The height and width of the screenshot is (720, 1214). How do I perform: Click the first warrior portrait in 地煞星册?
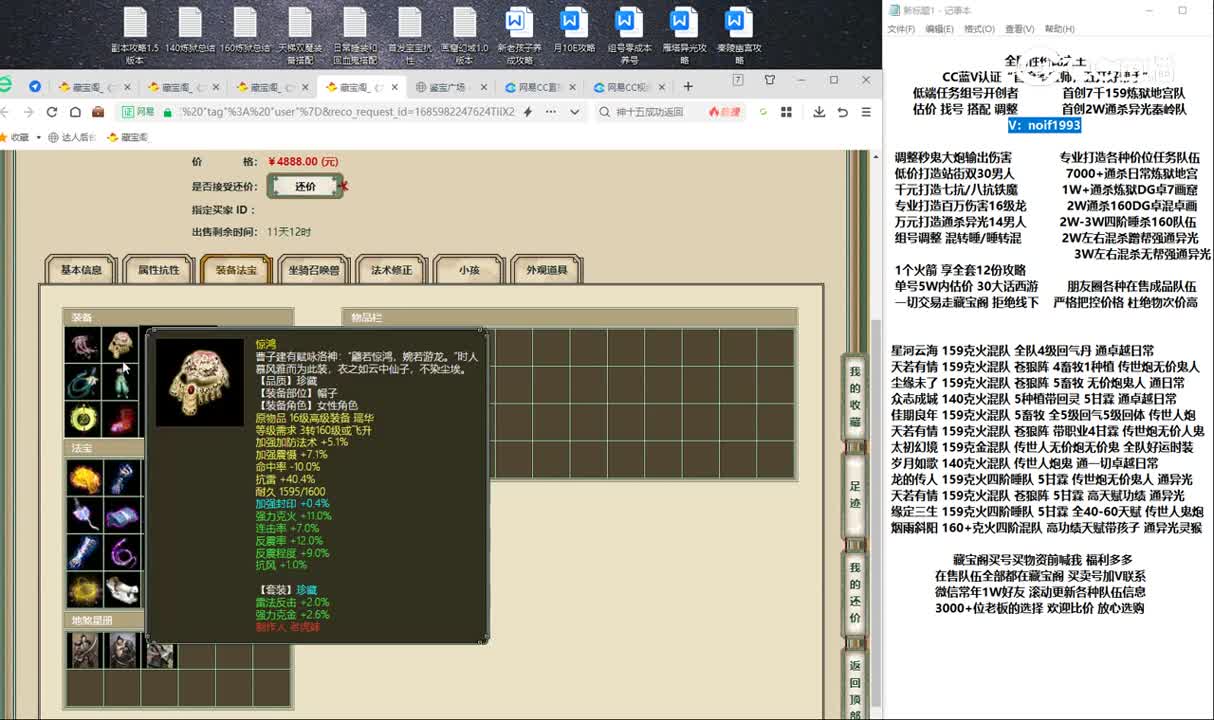(84, 650)
